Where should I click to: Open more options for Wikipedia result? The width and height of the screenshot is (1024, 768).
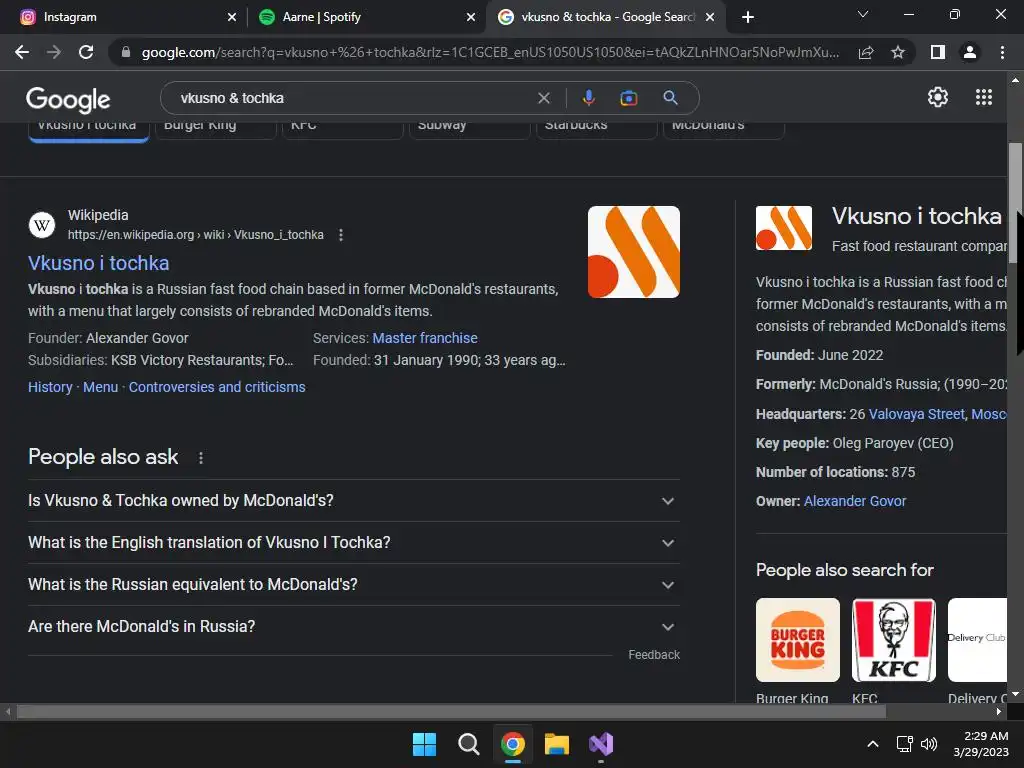coord(341,235)
